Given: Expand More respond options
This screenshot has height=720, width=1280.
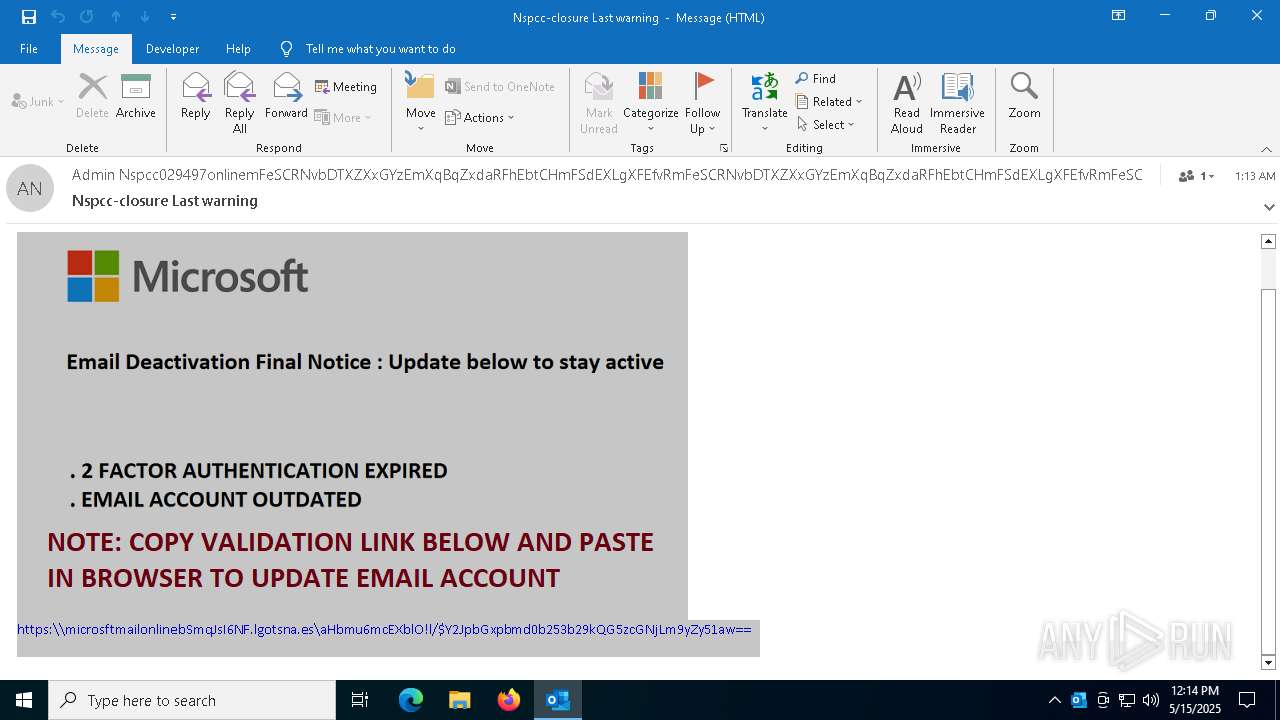Looking at the screenshot, I should 343,117.
